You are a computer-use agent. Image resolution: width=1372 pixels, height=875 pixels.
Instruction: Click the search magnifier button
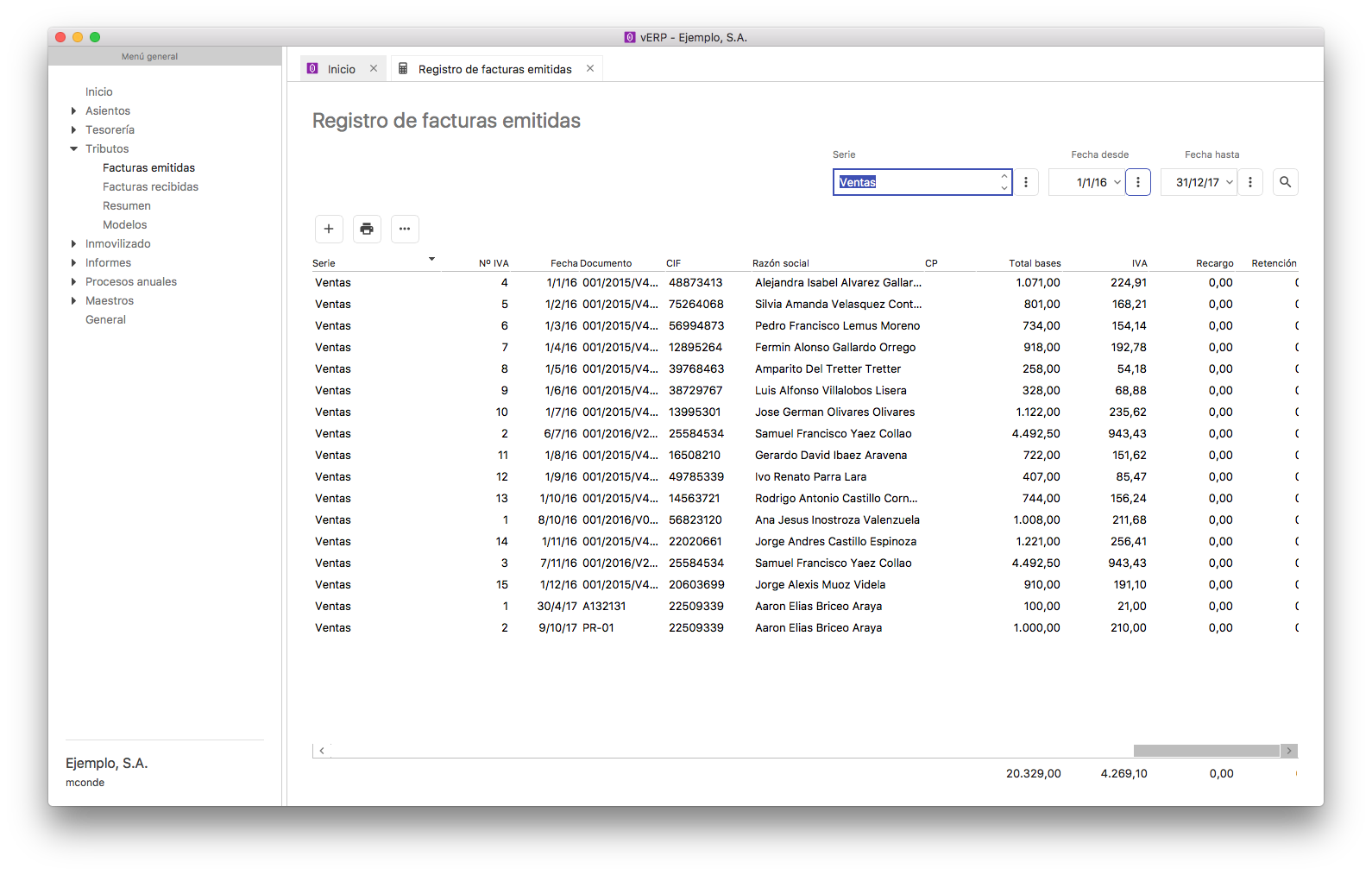coord(1285,182)
